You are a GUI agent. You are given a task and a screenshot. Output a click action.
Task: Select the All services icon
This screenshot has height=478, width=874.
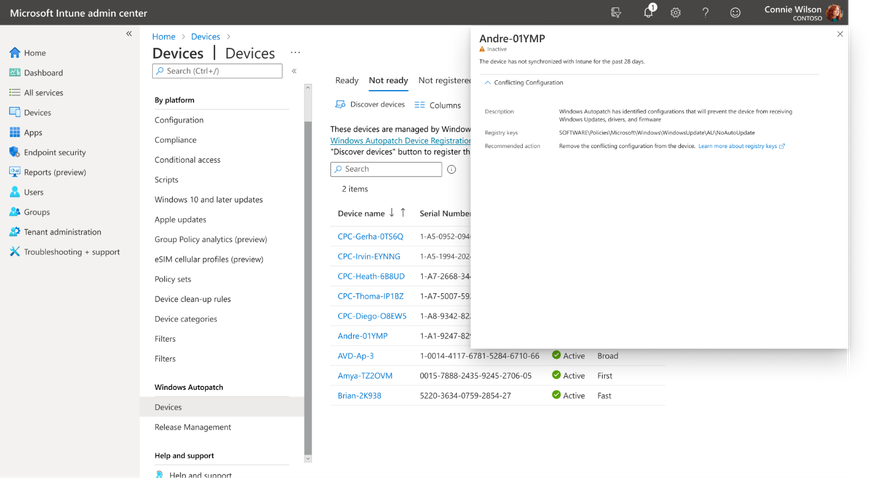pyautogui.click(x=14, y=92)
